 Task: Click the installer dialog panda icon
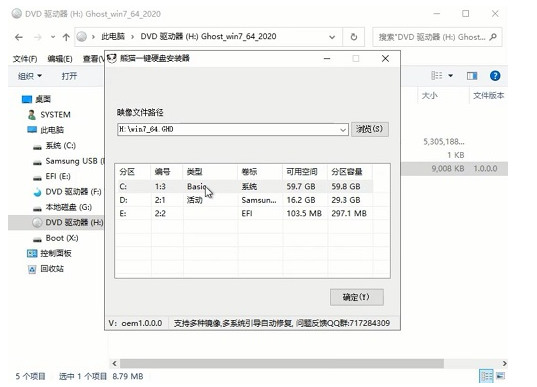(x=112, y=59)
